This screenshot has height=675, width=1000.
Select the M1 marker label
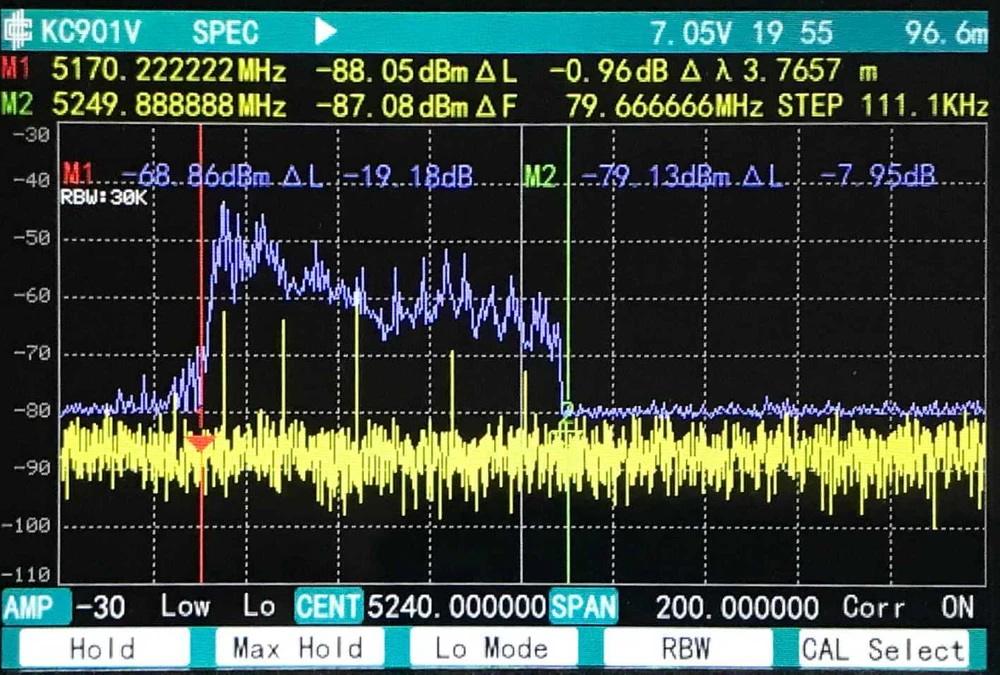14,70
